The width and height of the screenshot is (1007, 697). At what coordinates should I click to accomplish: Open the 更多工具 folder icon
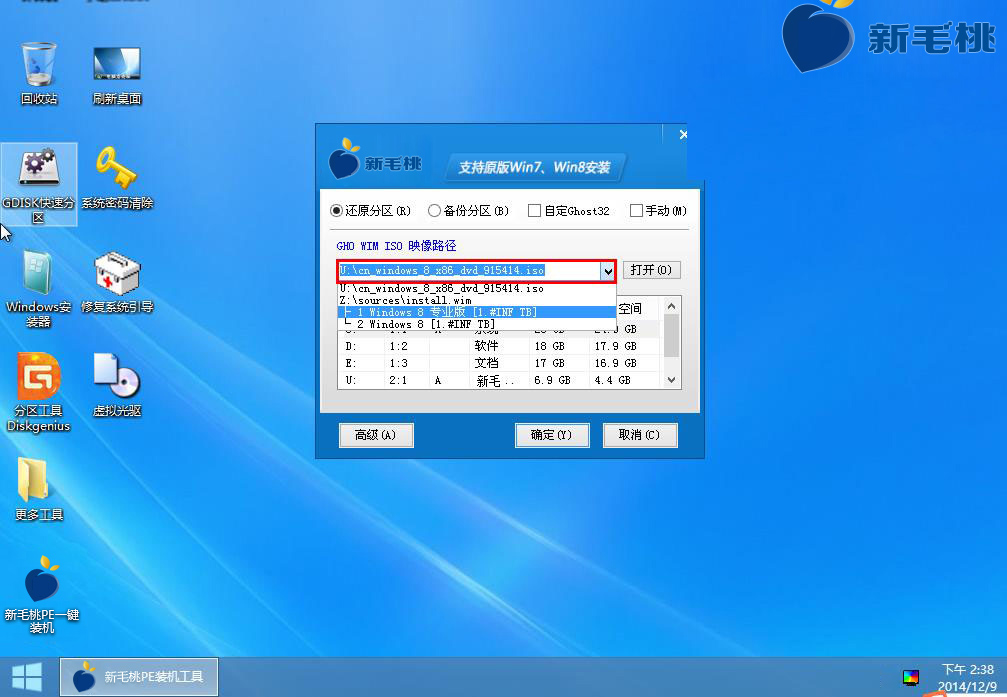click(39, 490)
